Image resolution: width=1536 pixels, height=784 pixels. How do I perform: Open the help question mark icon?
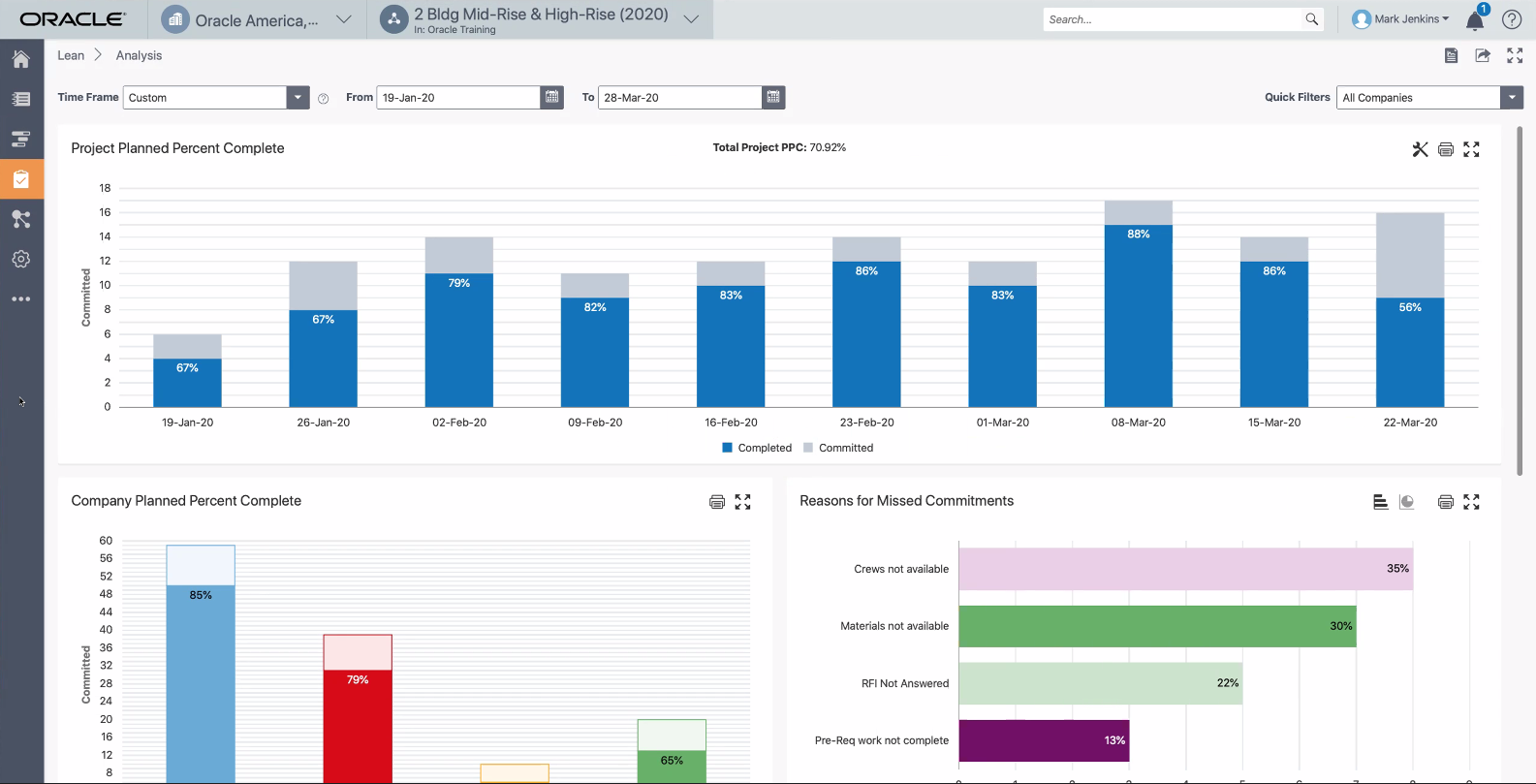pyautogui.click(x=1512, y=19)
